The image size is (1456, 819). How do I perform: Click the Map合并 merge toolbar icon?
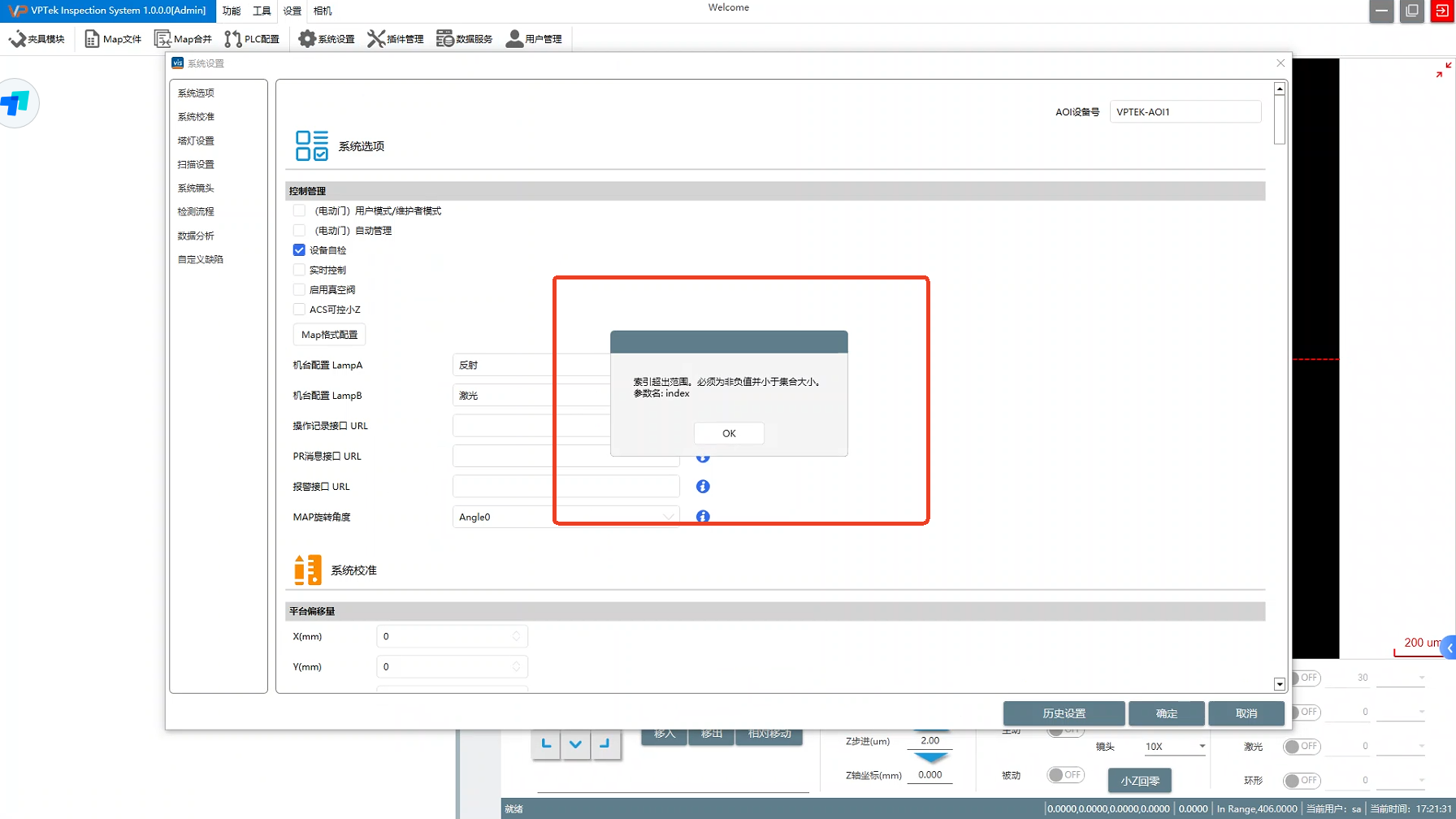click(x=162, y=39)
